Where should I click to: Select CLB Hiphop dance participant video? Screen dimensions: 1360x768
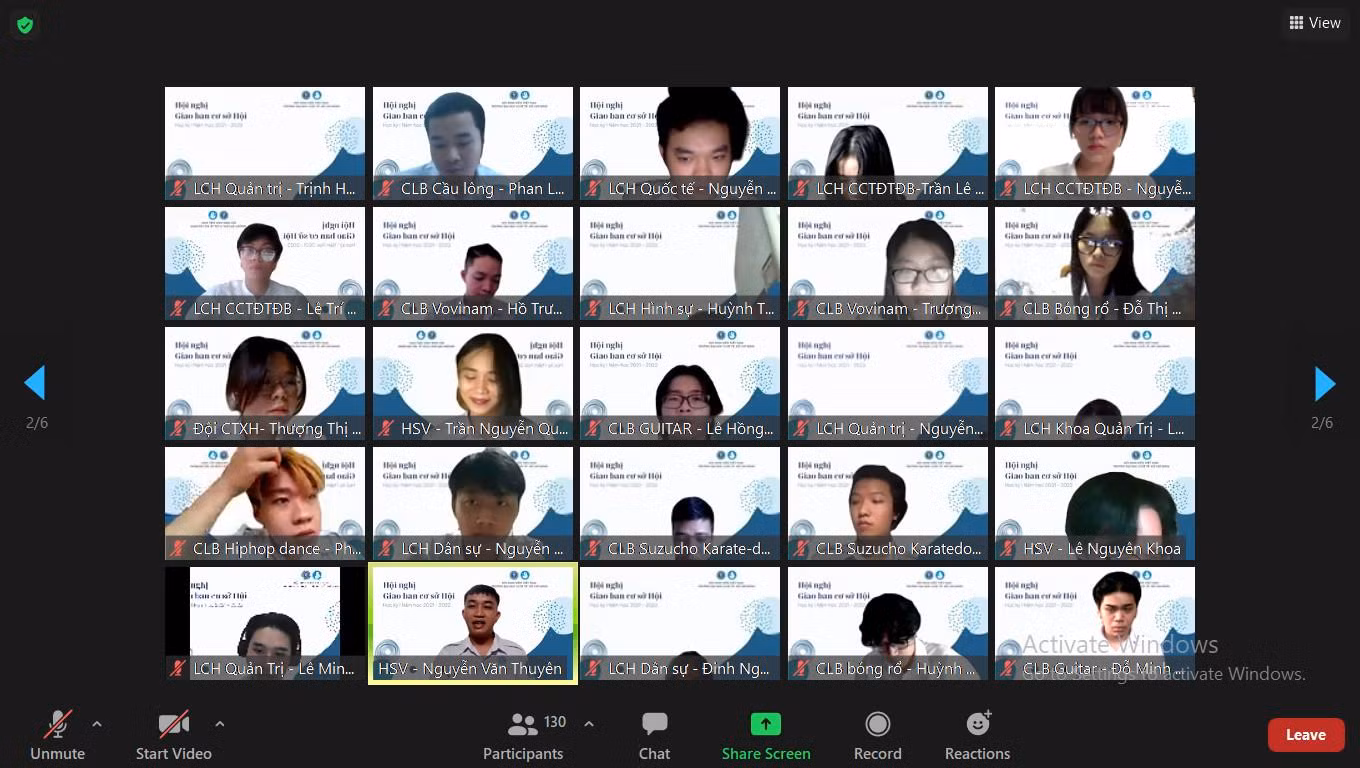(x=265, y=504)
